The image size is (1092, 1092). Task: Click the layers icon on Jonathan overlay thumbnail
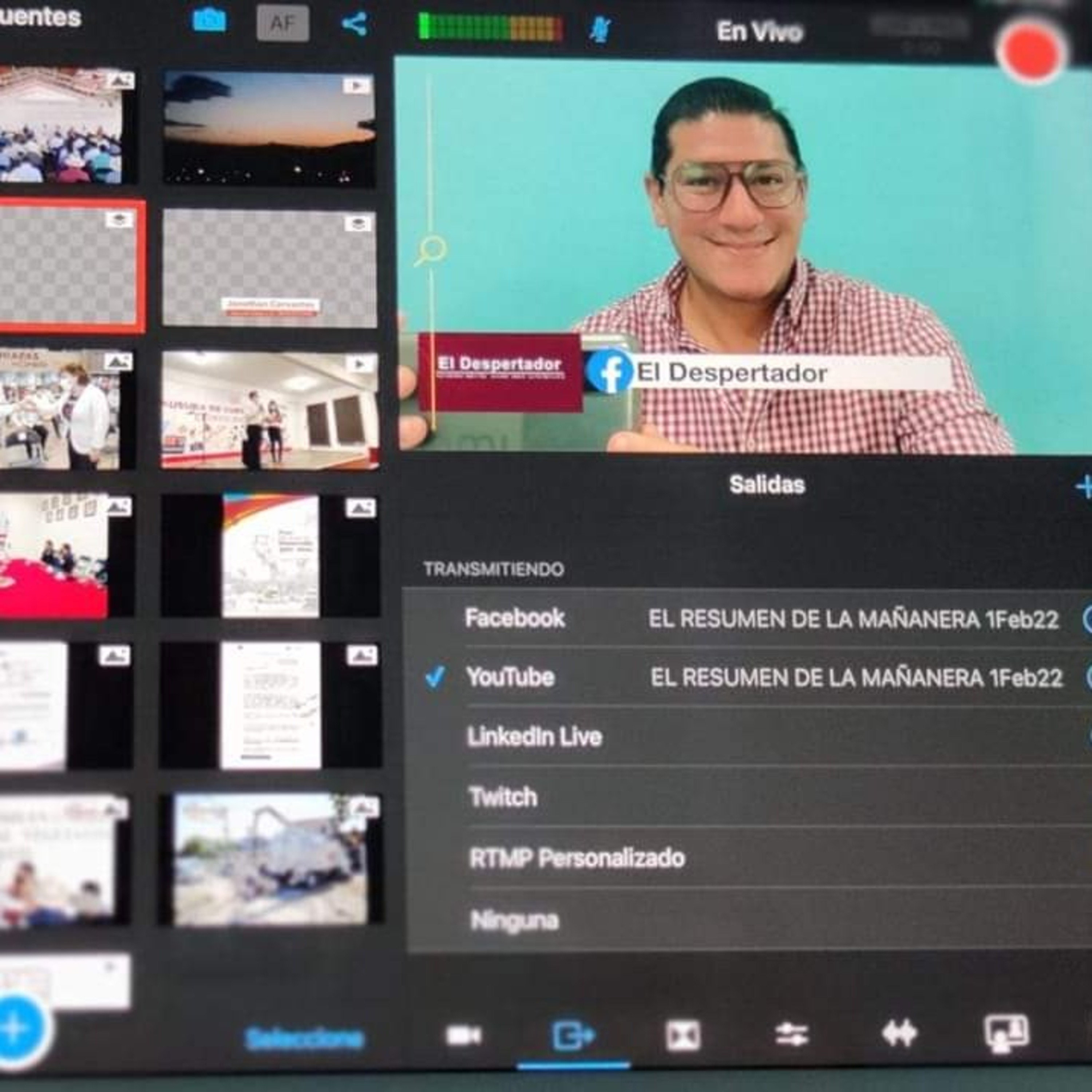tap(358, 223)
